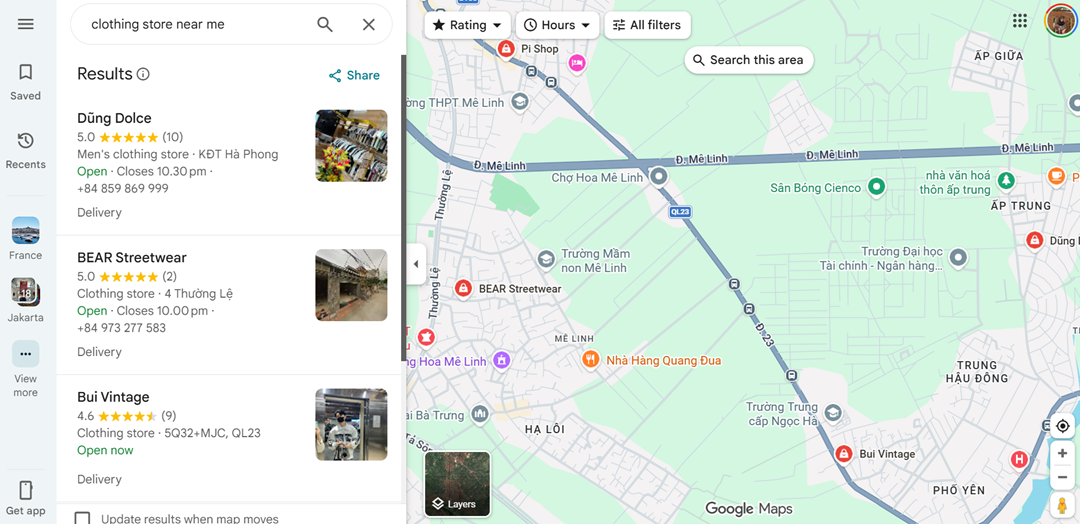Click the Dũng map pin at right edge
The width and height of the screenshot is (1080, 524).
coord(1034,240)
